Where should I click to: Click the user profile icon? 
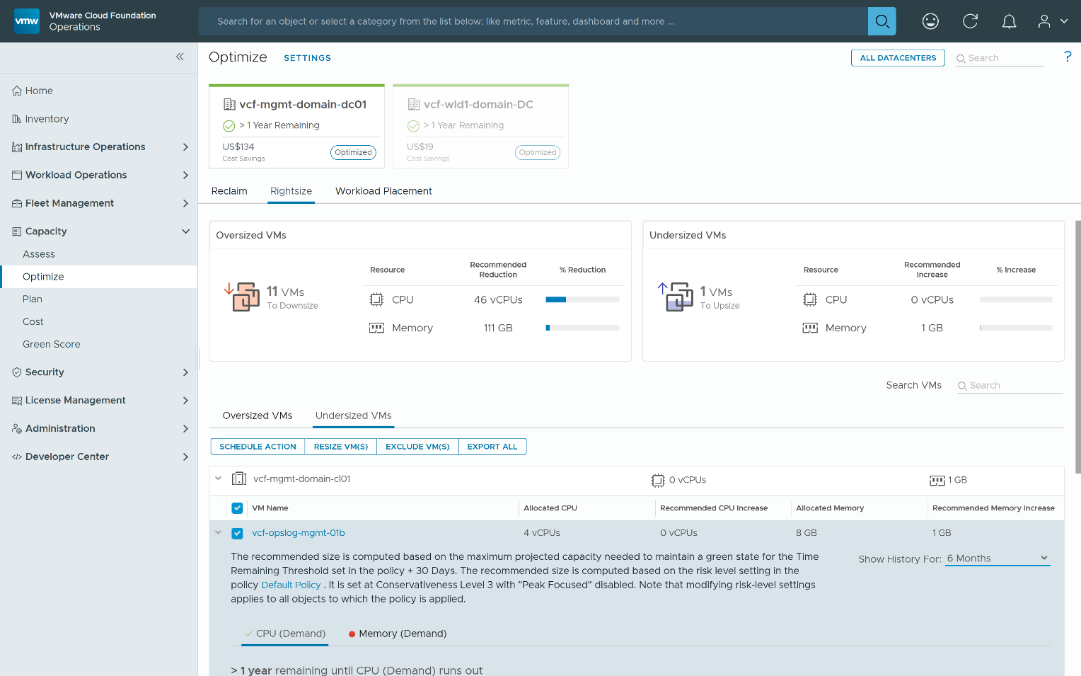tap(1045, 20)
